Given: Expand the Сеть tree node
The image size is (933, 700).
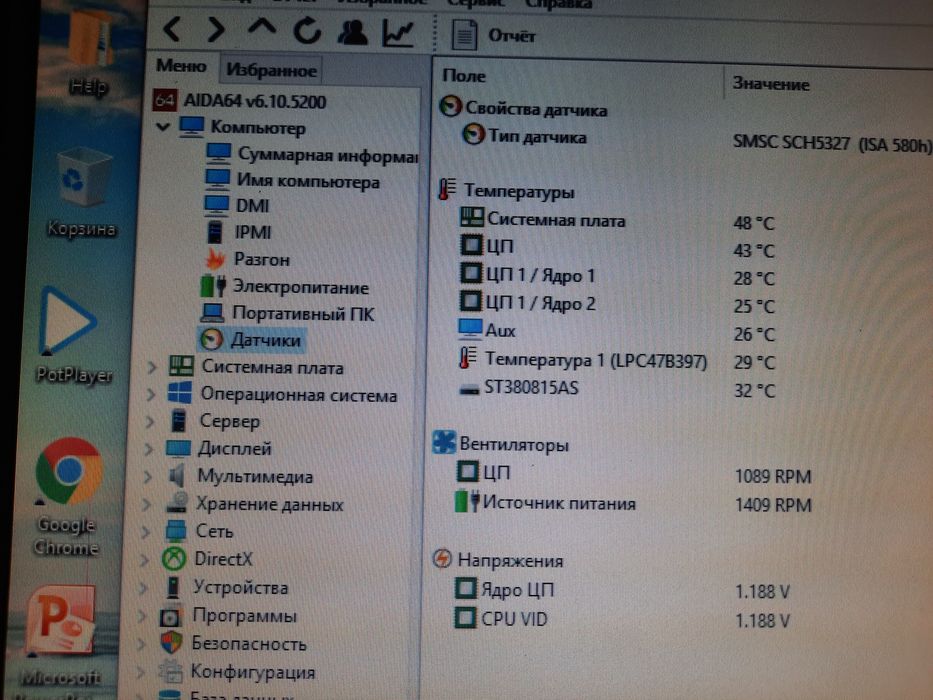Looking at the screenshot, I should [x=145, y=532].
